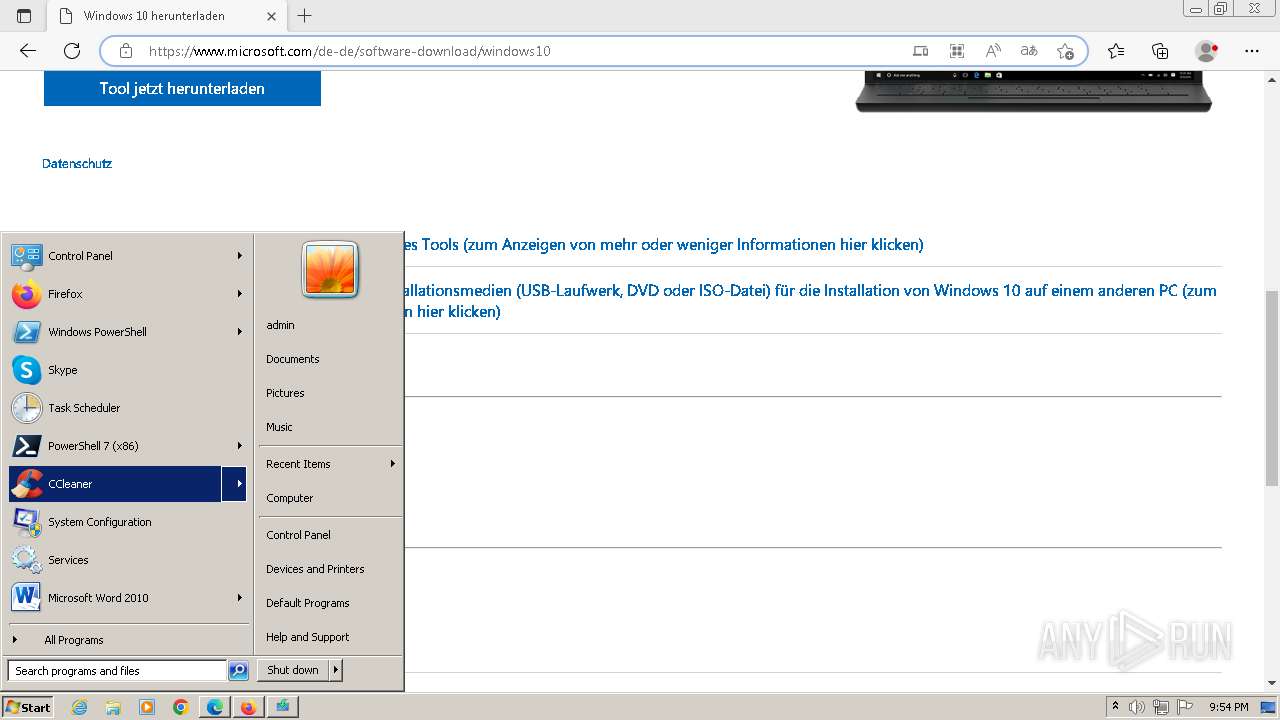
Task: Open Help and Support
Action: (330, 637)
